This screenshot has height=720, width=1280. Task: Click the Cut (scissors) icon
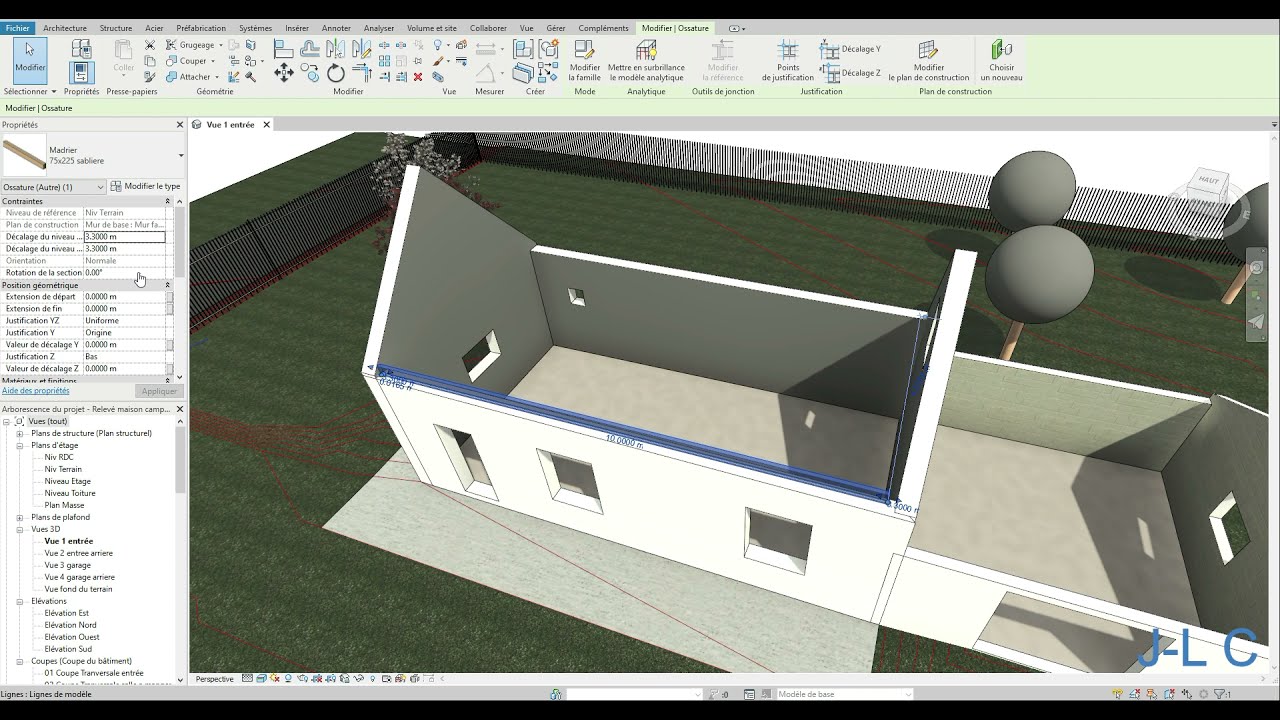[x=150, y=45]
